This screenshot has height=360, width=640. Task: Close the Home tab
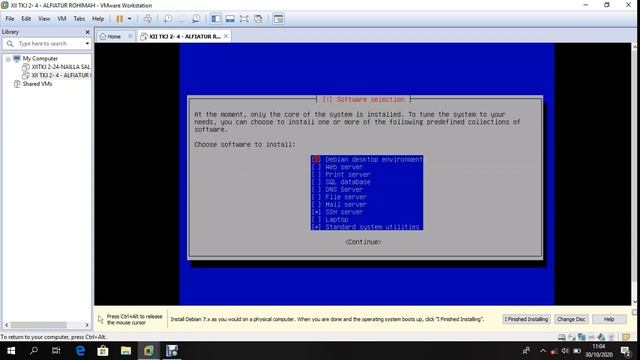130,36
